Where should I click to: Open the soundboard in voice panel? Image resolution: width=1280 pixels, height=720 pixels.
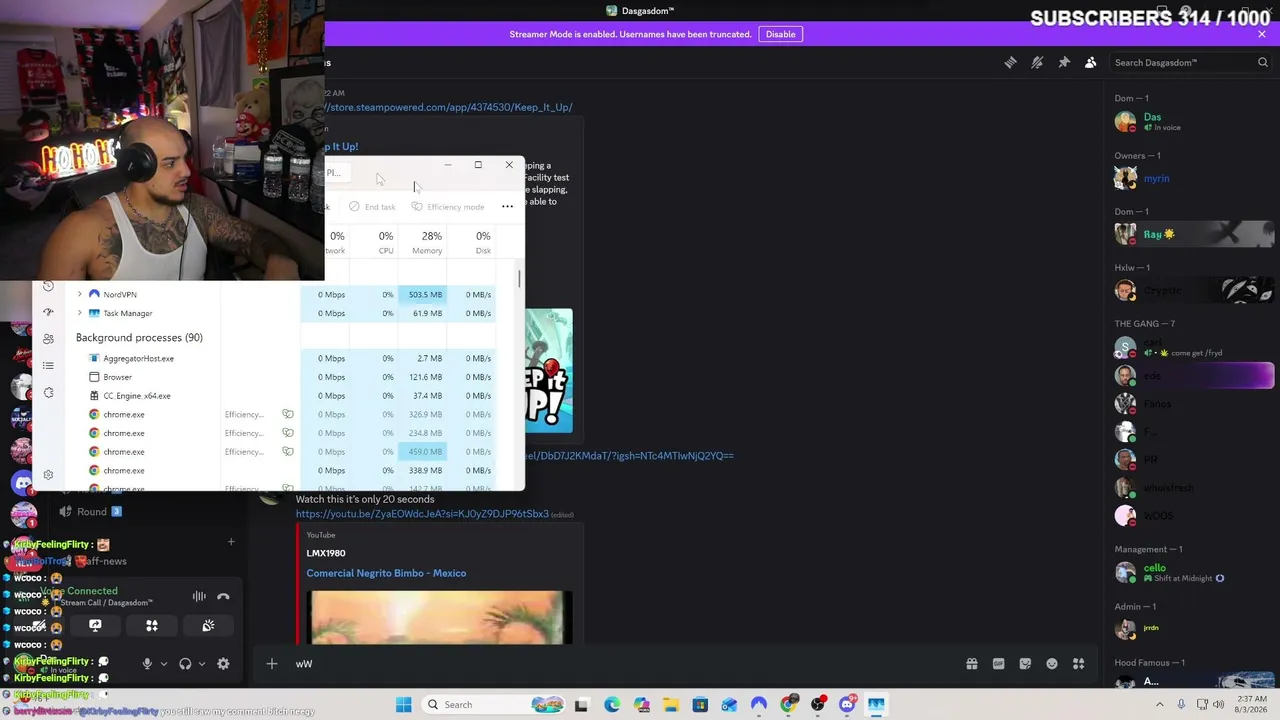point(208,625)
